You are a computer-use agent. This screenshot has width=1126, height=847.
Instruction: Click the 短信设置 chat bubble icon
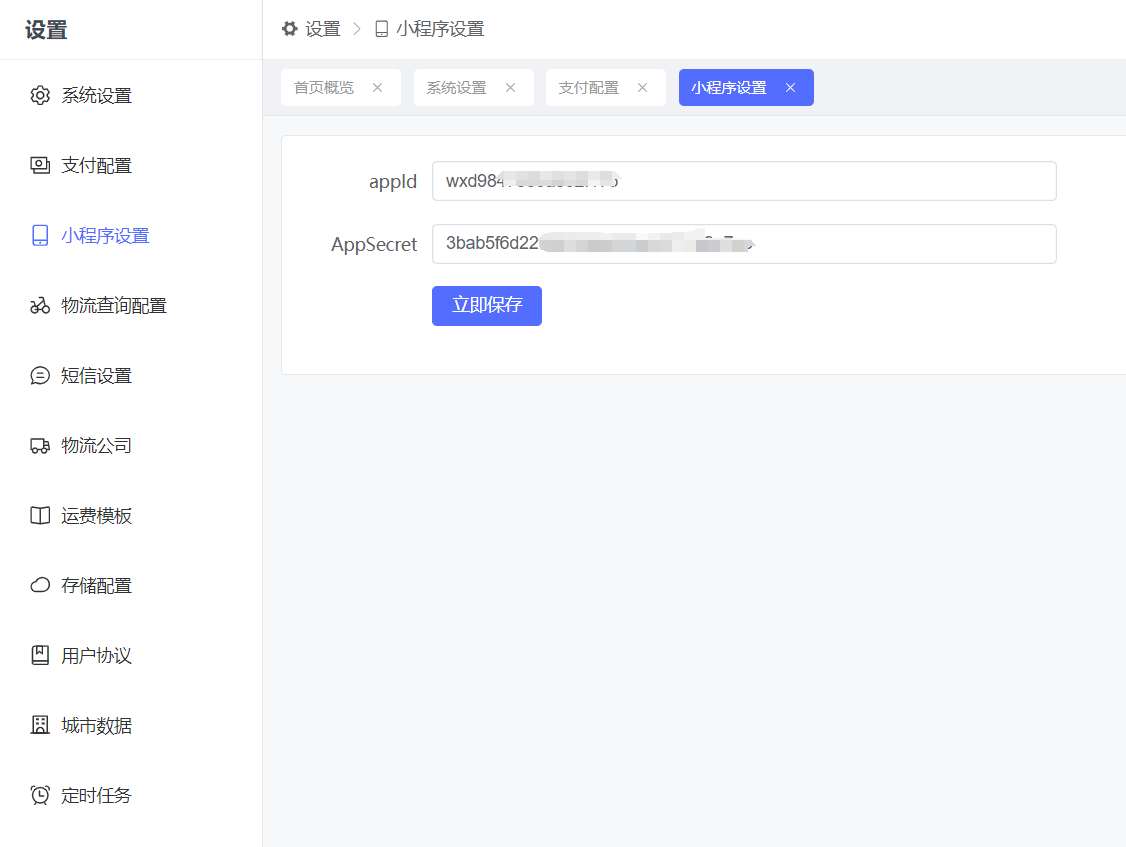point(40,376)
